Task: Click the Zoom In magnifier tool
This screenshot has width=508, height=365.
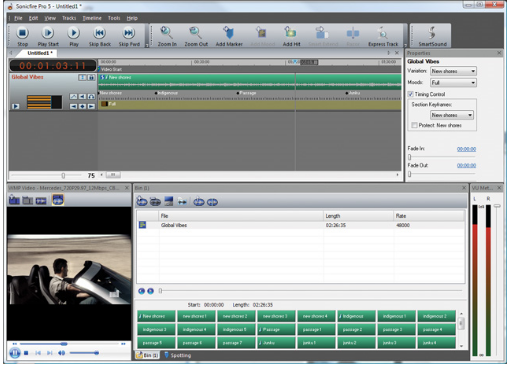Action: 167,36
